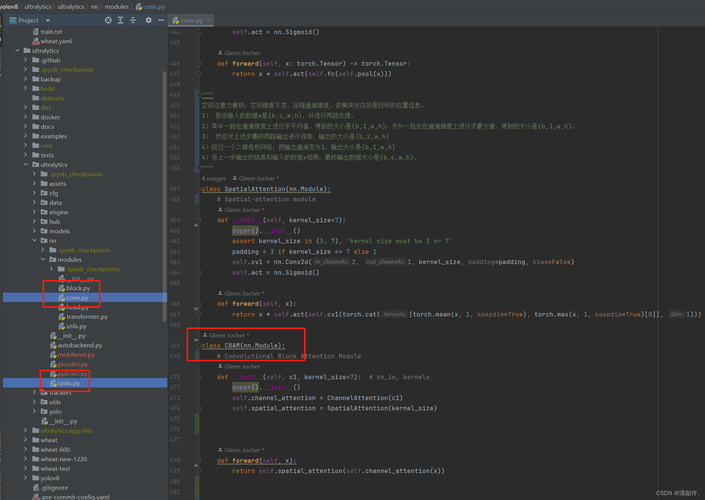The image size is (705, 500).
Task: Click gutter icon beside CBAM forward line 478
Action: 196,465
